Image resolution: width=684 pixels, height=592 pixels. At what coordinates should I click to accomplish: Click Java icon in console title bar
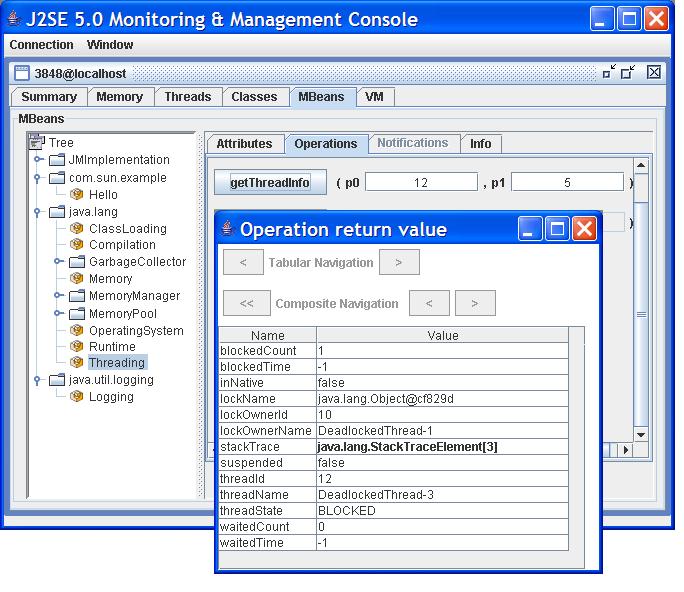click(14, 19)
